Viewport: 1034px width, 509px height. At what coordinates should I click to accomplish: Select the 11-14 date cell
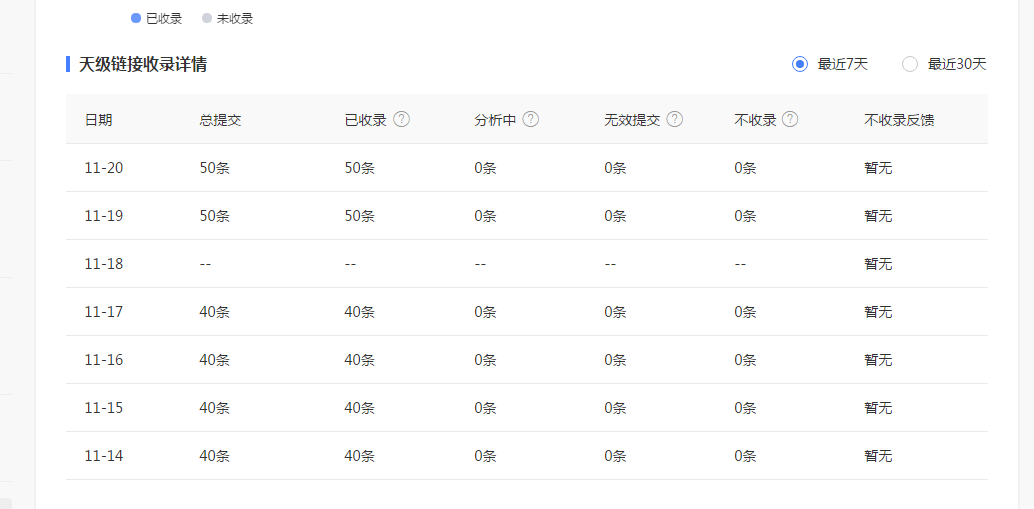[x=104, y=456]
